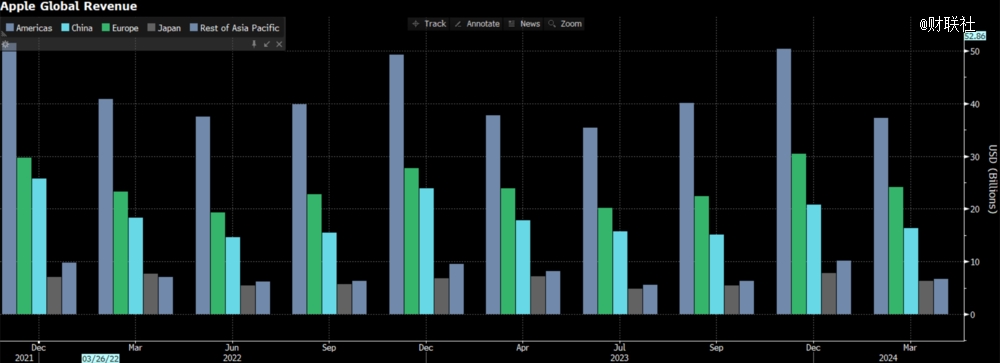The height and width of the screenshot is (363, 1000).
Task: Click the legend collapse arrow icon
Action: [x=267, y=44]
